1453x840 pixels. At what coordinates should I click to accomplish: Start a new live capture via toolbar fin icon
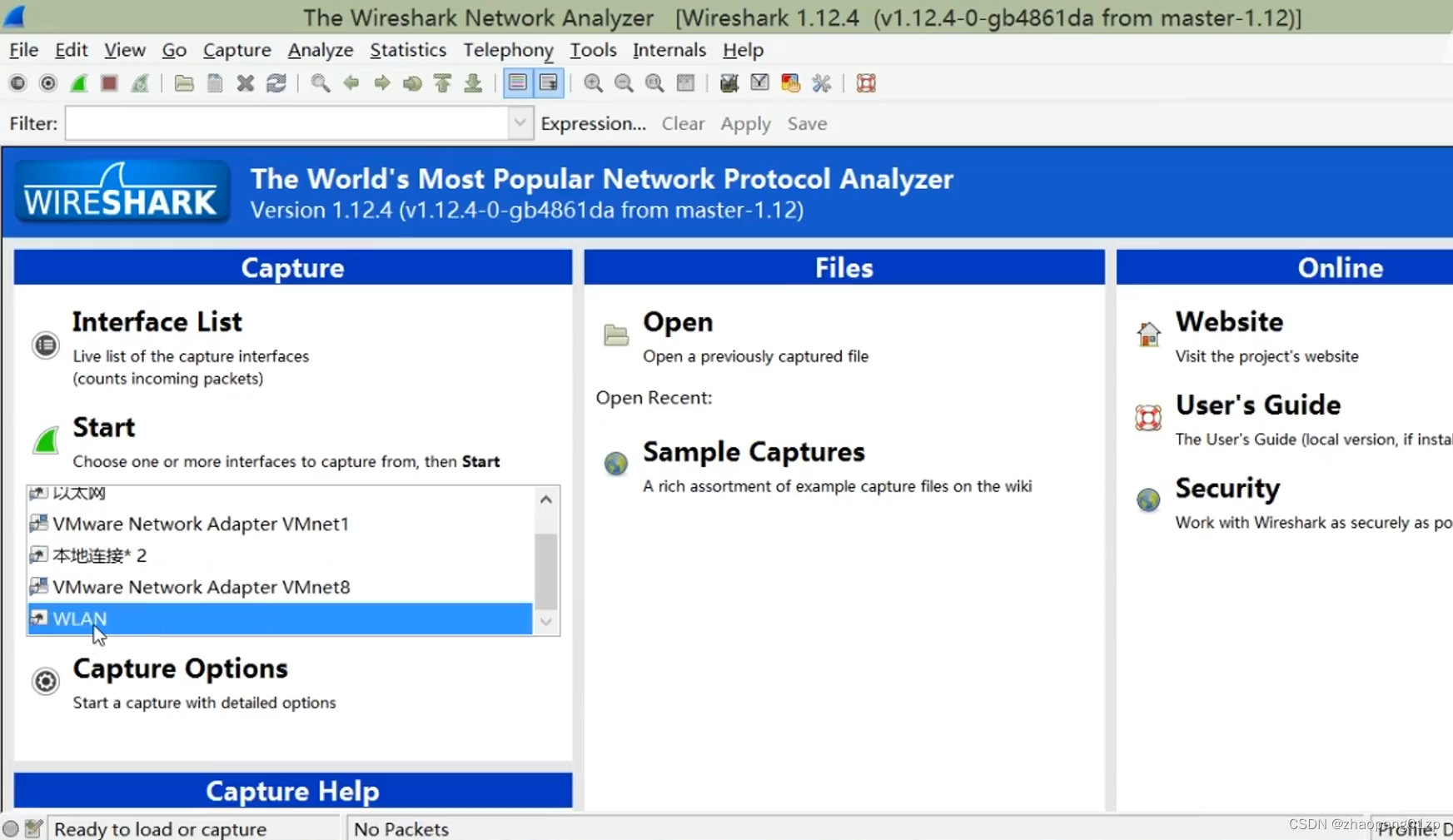79,83
